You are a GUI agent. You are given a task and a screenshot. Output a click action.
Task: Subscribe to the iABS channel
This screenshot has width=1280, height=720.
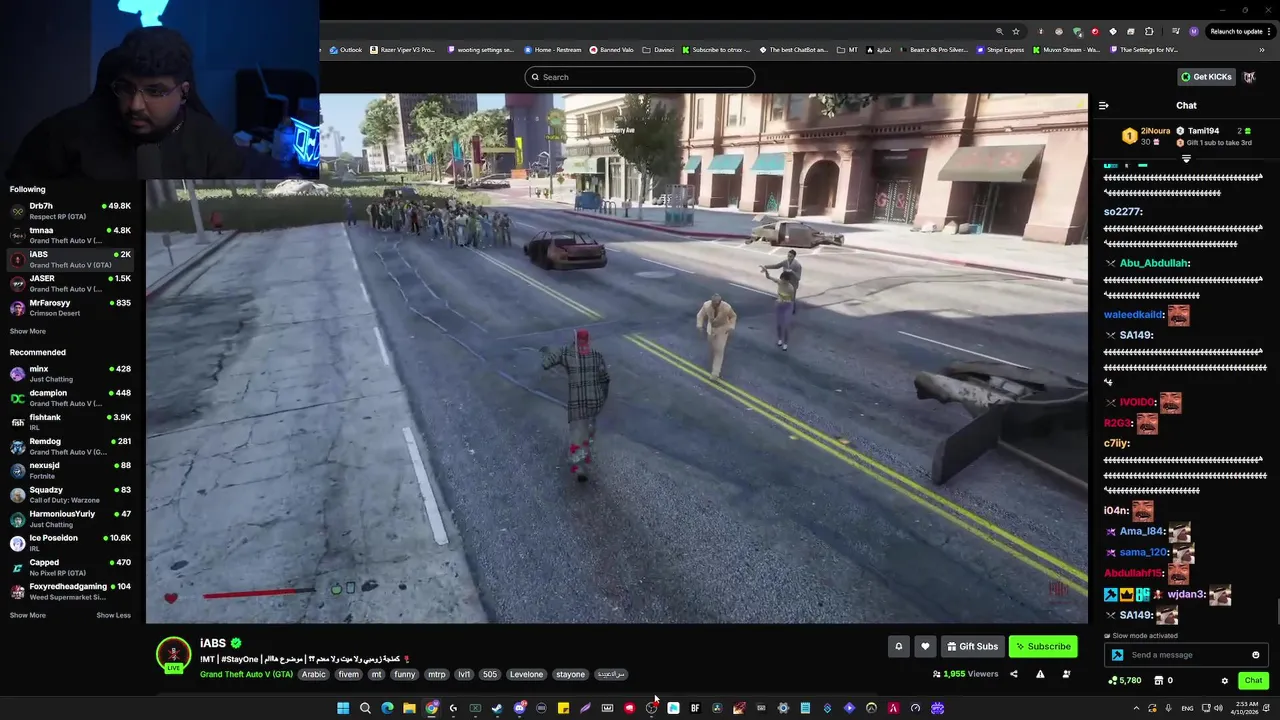coord(1043,646)
